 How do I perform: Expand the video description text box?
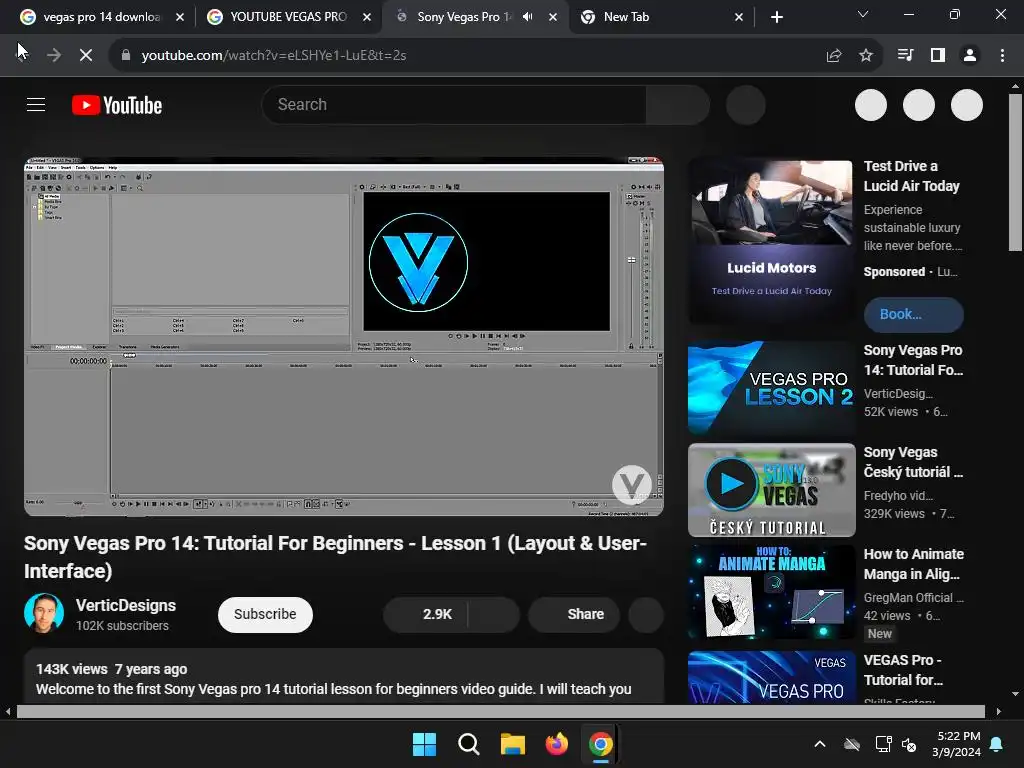click(344, 677)
